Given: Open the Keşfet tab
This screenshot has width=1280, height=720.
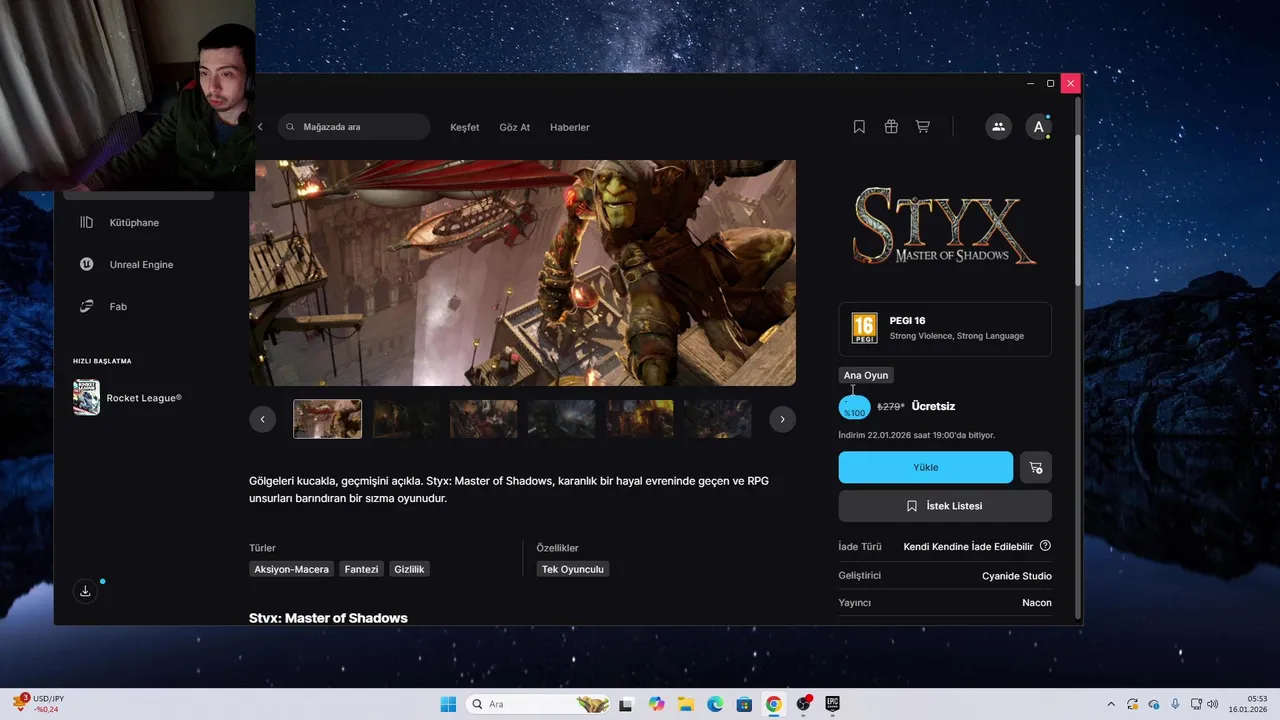Looking at the screenshot, I should click(x=464, y=127).
